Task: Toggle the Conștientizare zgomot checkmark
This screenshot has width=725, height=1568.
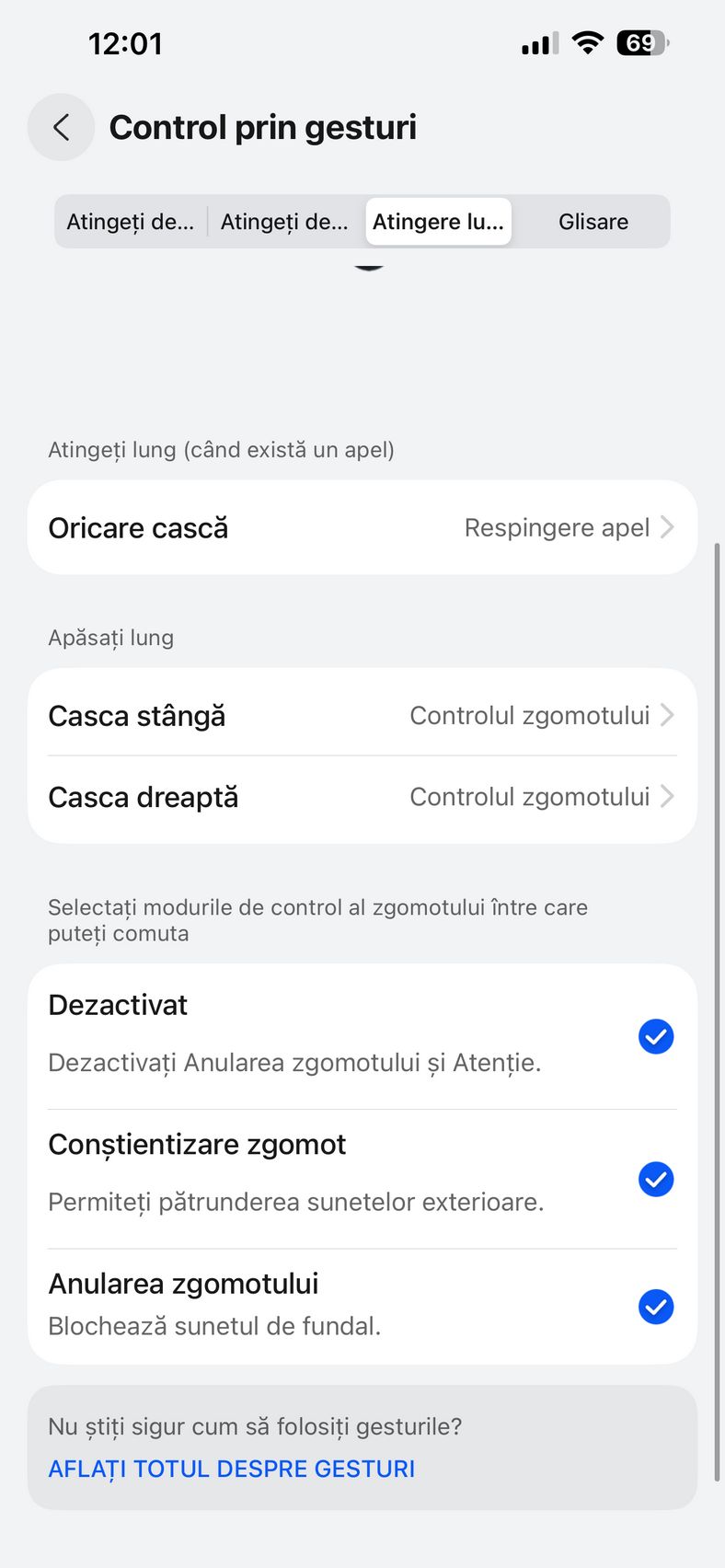Action: click(656, 1179)
